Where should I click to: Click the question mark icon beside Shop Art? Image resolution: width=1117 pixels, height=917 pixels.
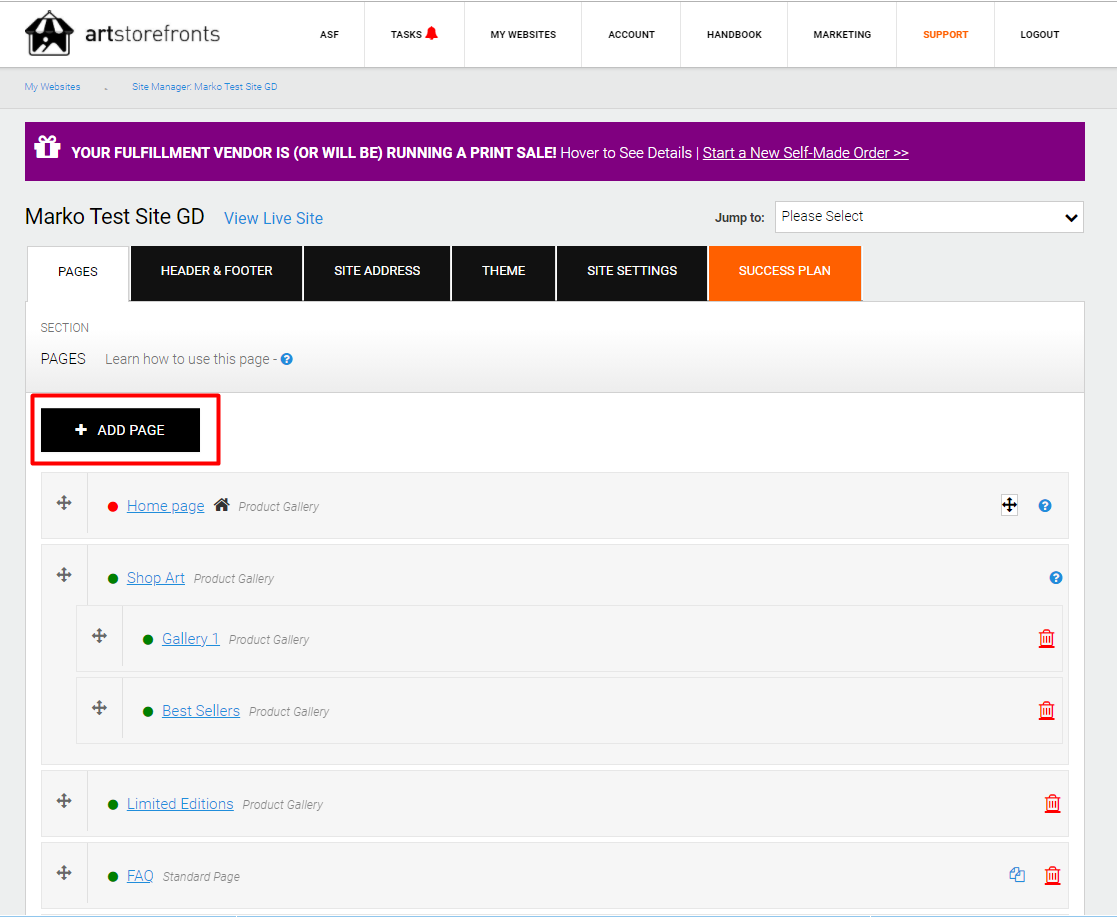(1056, 578)
